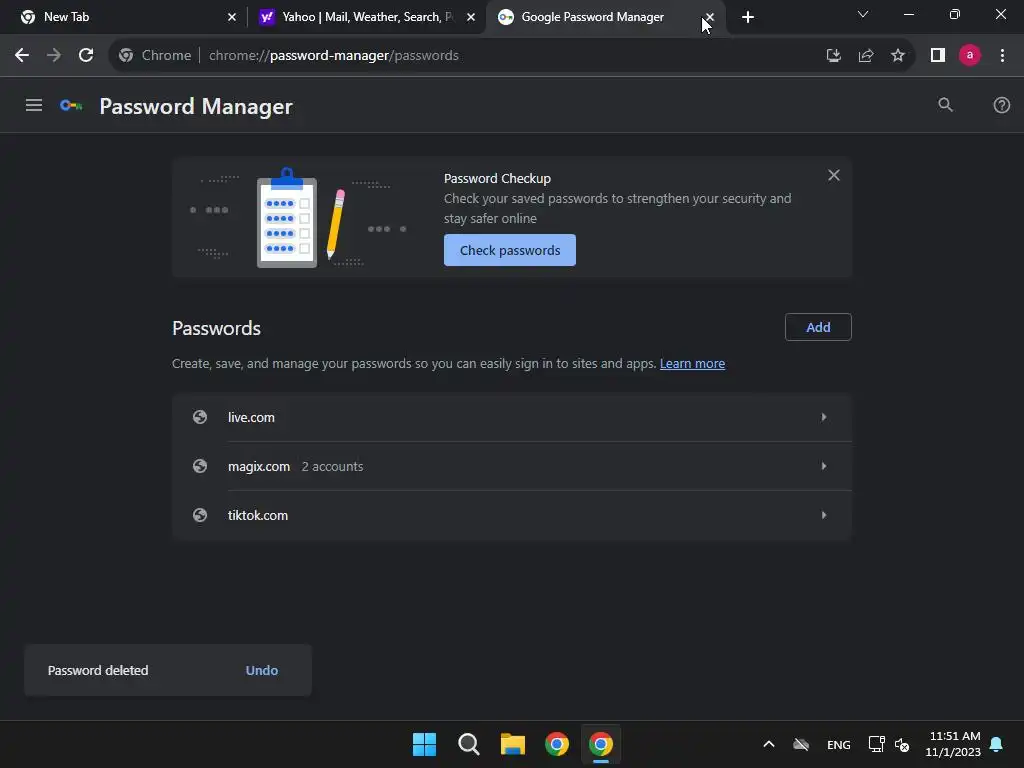Viewport: 1024px width, 768px height.
Task: Click the OneDrive cloud tray icon
Action: [x=801, y=744]
